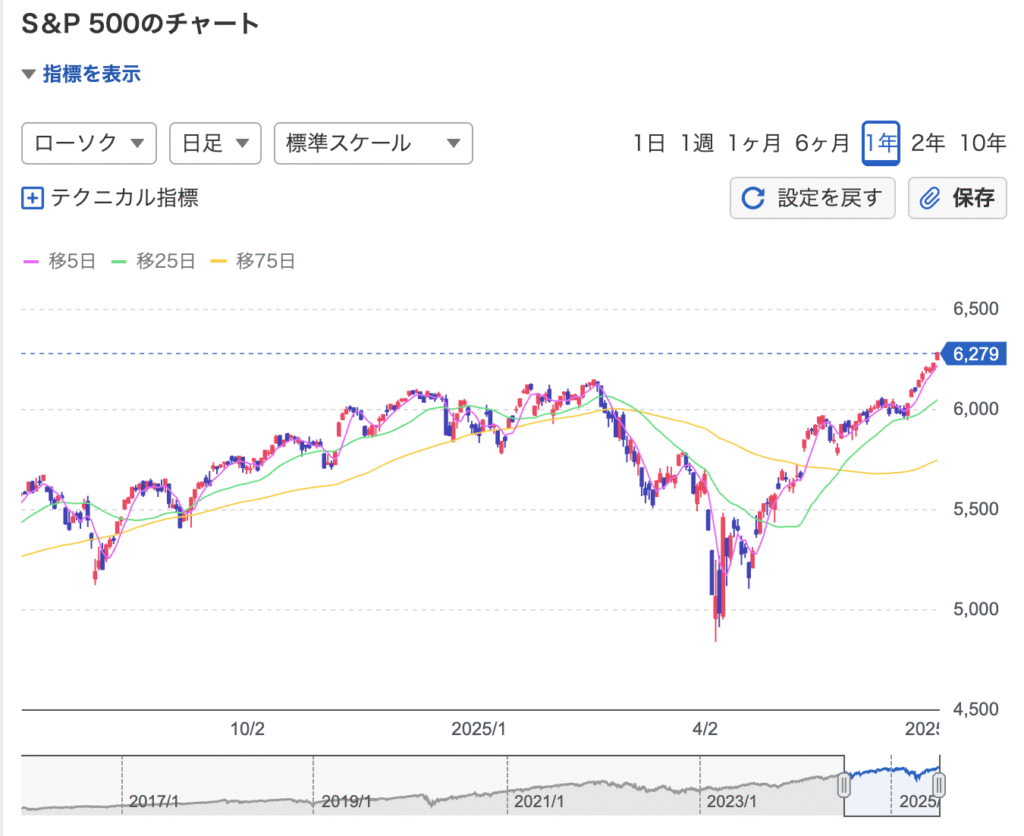
Task: Select the 1年 time range
Action: click(x=880, y=142)
